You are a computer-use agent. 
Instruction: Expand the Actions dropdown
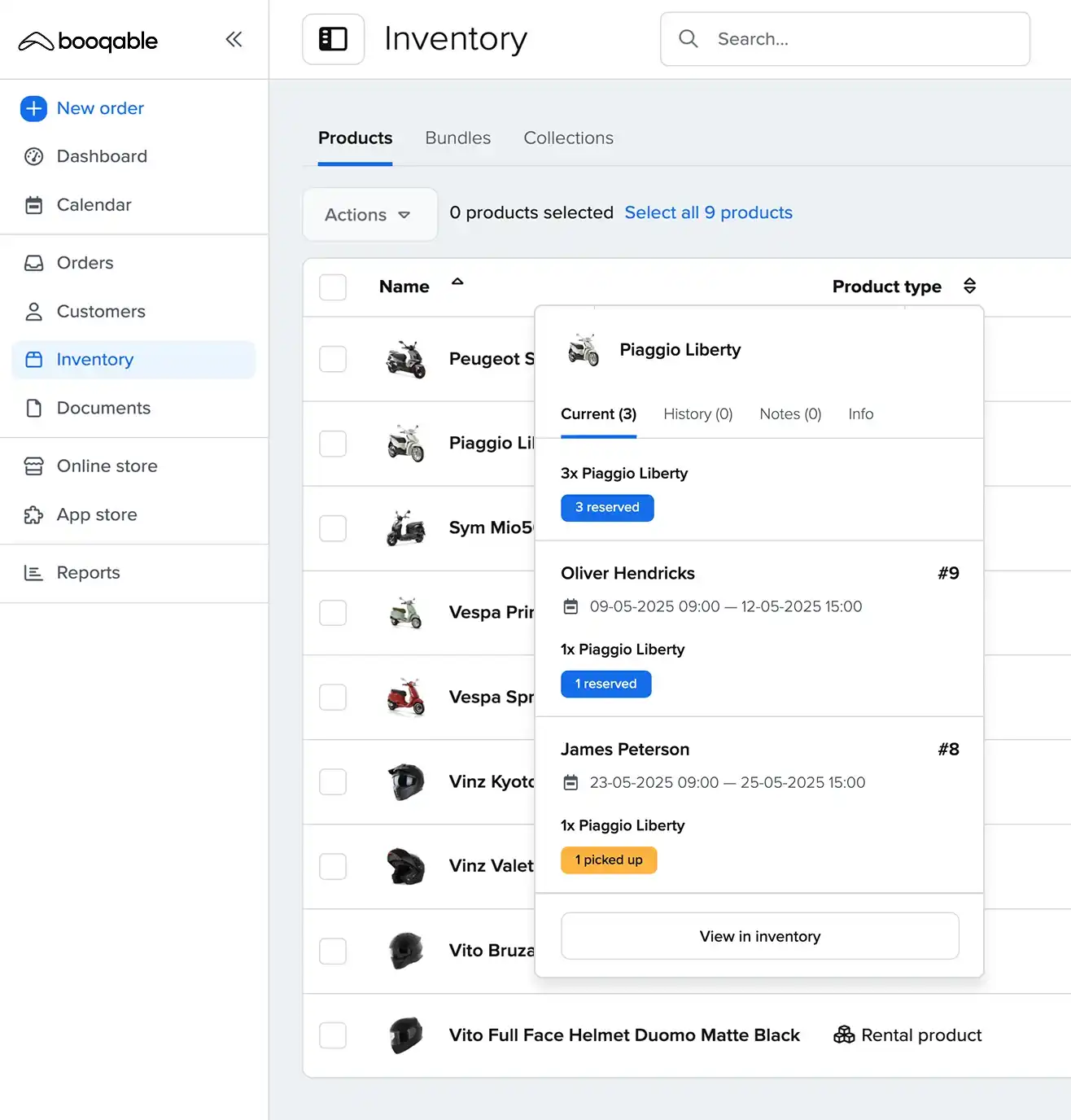(x=369, y=215)
